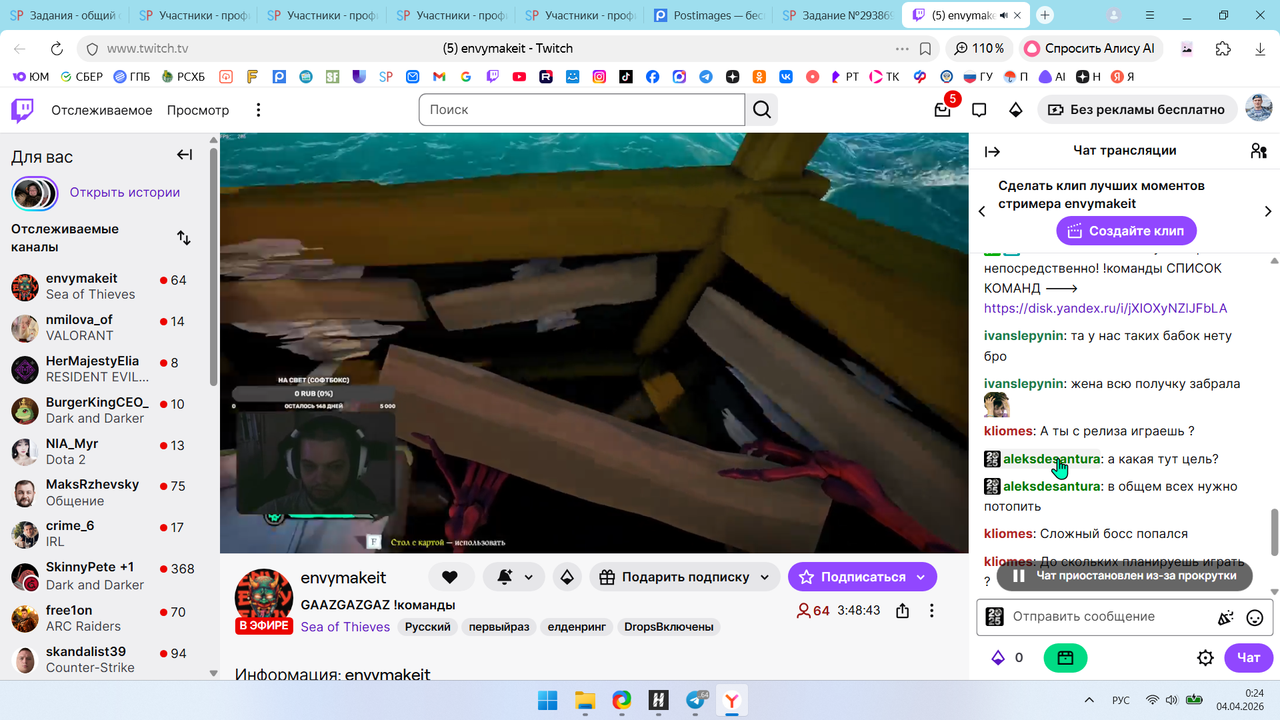Open the emote picker smiley icon

coord(1255,617)
